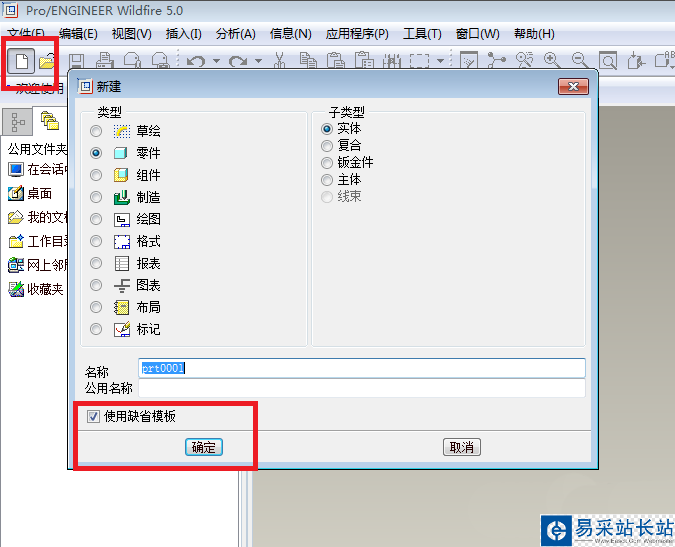The image size is (675, 547).
Task: Select the 布局 type radio button
Action: click(96, 307)
